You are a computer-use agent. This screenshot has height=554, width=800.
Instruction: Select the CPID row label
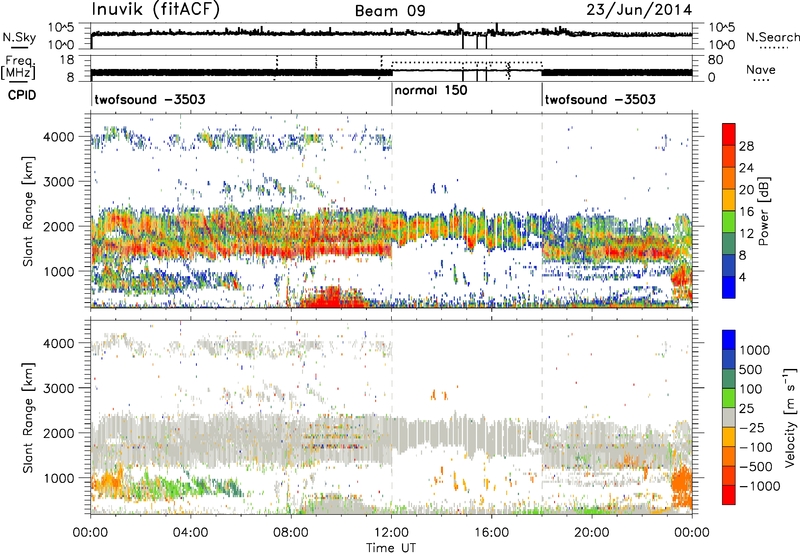(x=22, y=95)
